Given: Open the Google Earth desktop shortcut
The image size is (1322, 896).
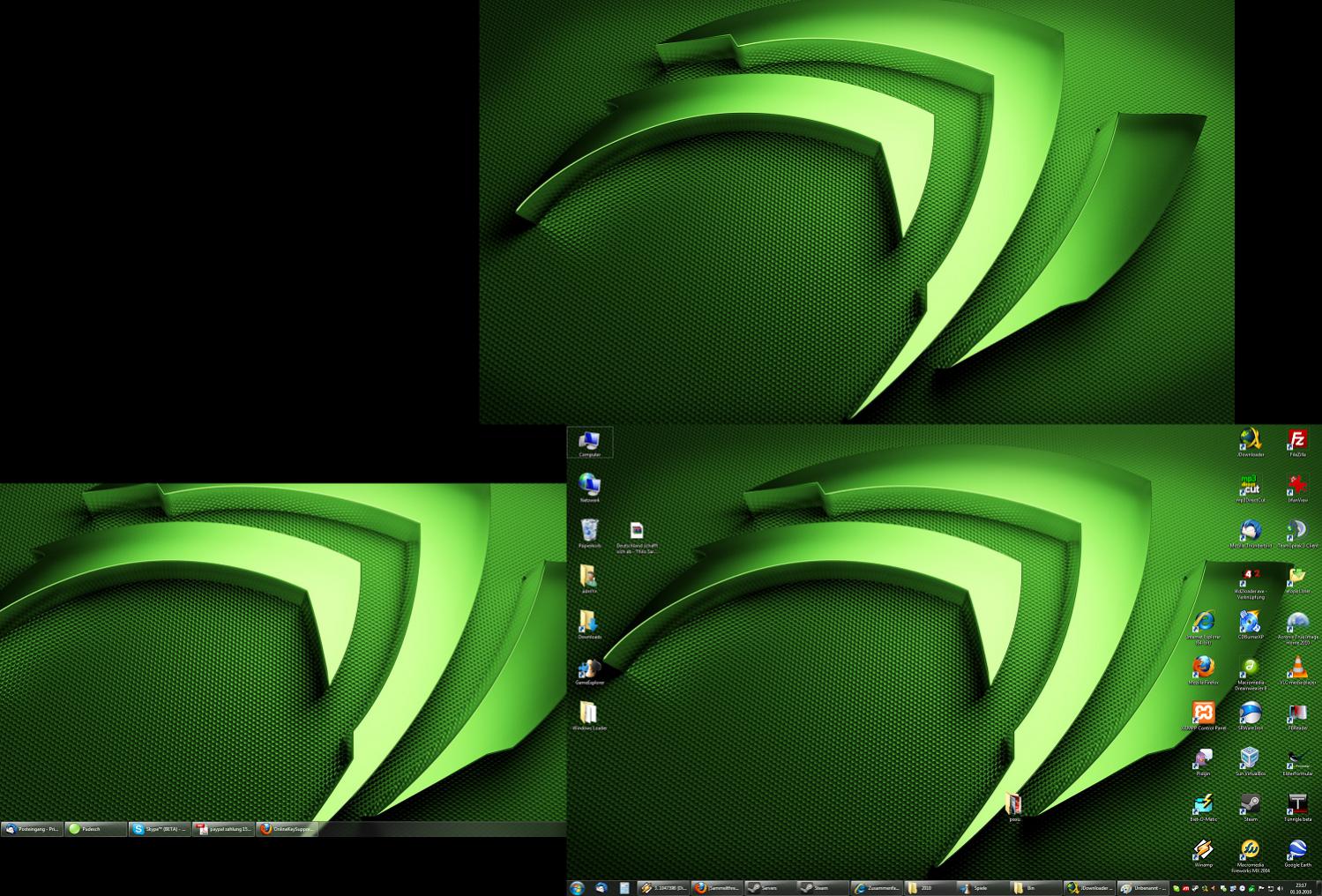Looking at the screenshot, I should click(x=1297, y=854).
